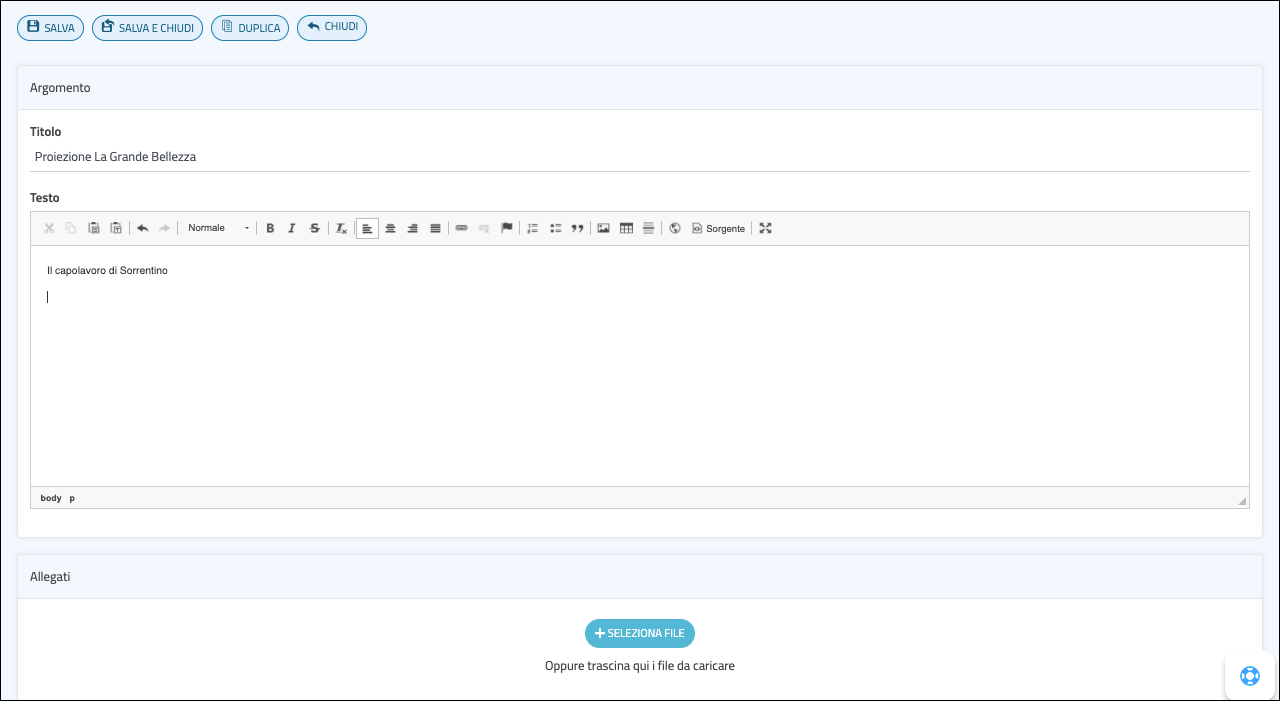
Task: Open the Normale paragraph format dropdown
Action: coord(218,228)
